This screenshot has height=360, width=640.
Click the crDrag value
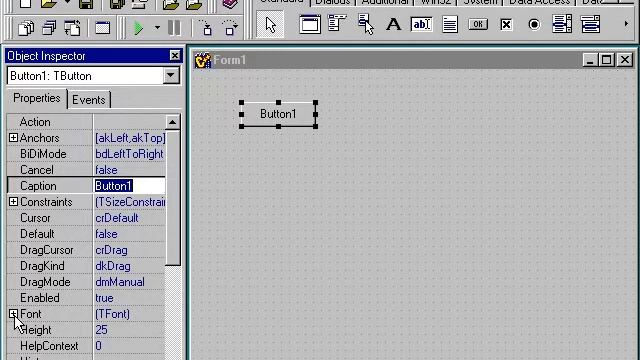click(111, 250)
